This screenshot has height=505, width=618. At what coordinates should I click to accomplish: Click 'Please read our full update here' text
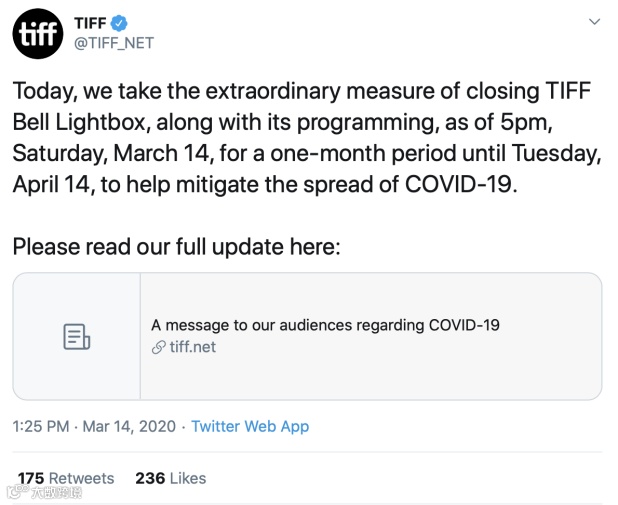[176, 246]
